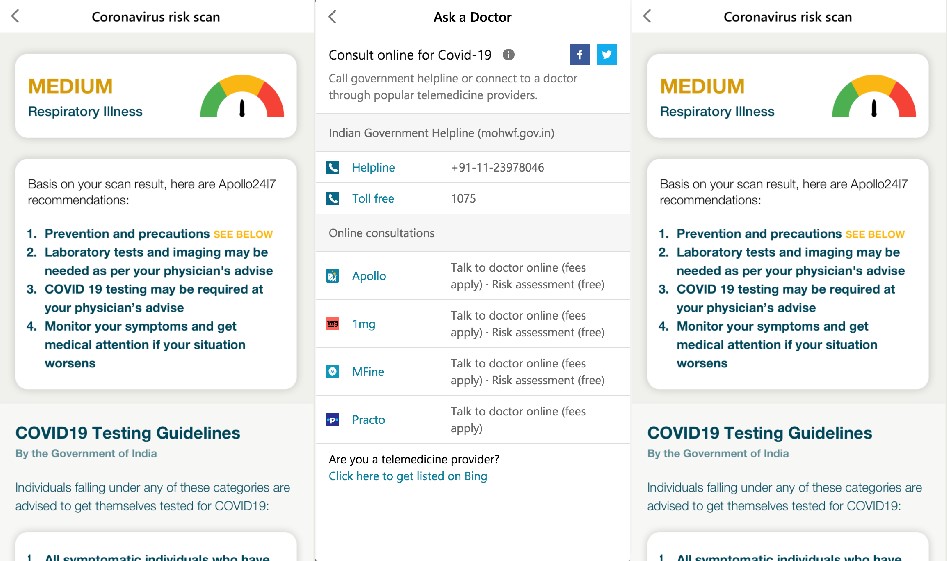947x561 pixels.
Task: Tap 1mg's 'Talk to doctor online' description
Action: coord(527,324)
